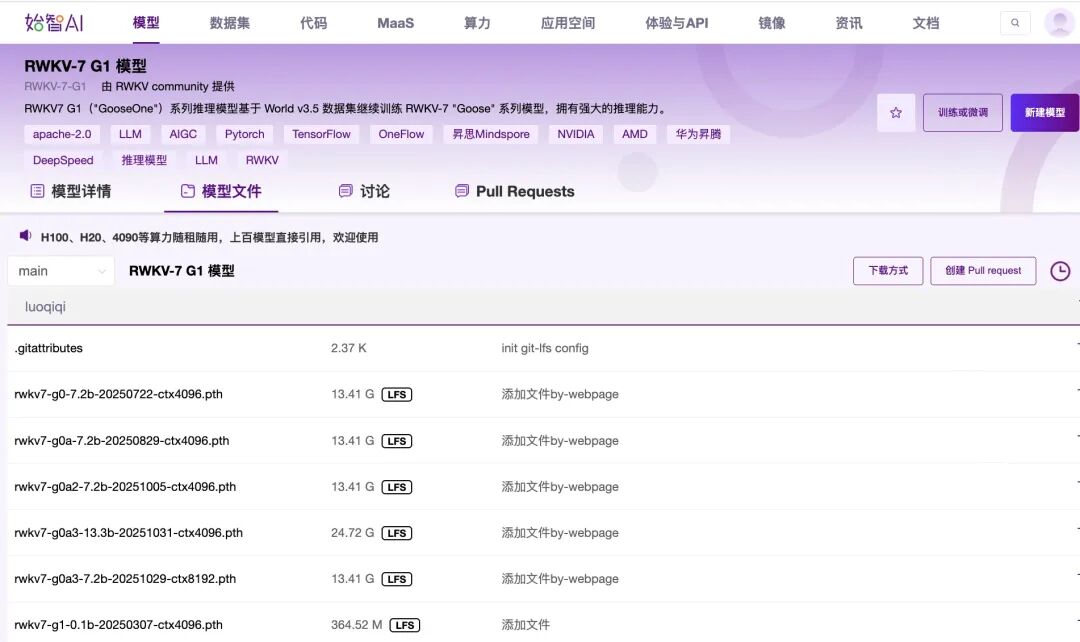Viewport: 1080px width, 642px height.
Task: Open 镜像 in top navigation
Action: pos(771,23)
